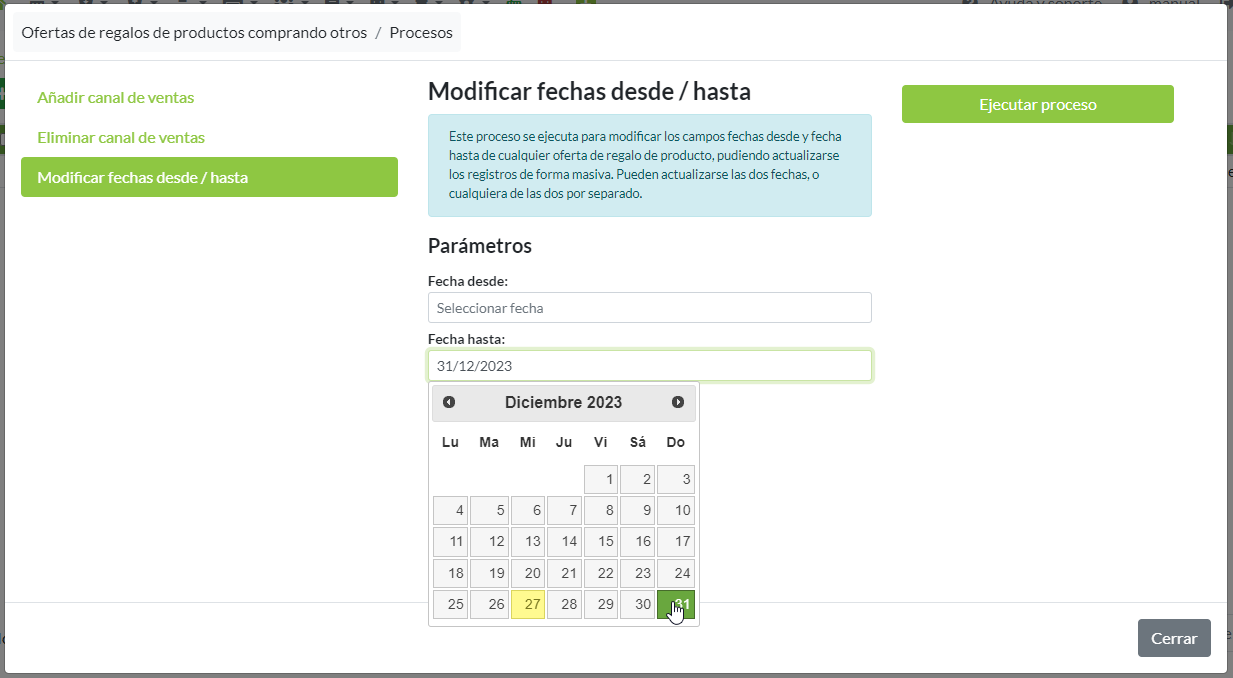Pick day 25 in the calendar
The height and width of the screenshot is (678, 1233).
pyautogui.click(x=451, y=604)
